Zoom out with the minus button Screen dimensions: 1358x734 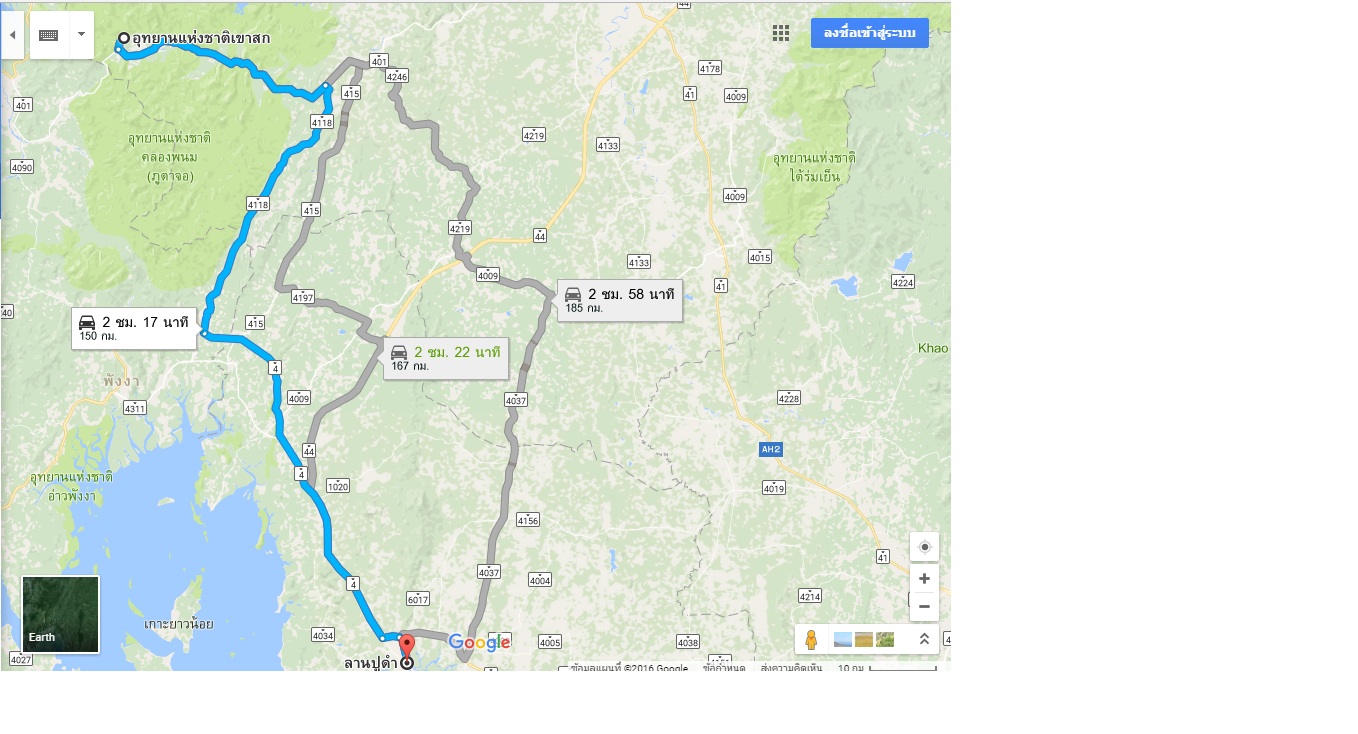[924, 606]
